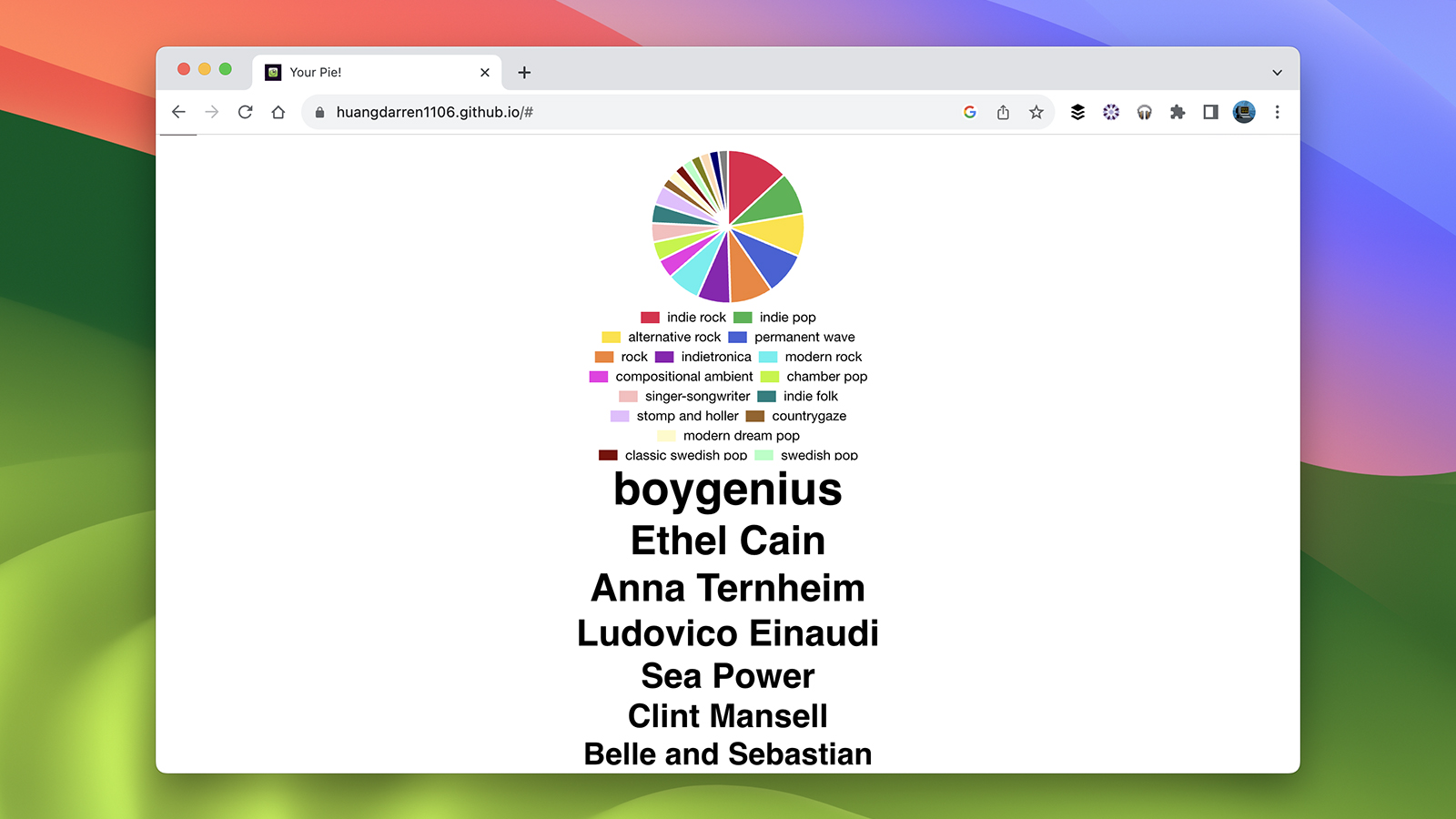Click the red indie rock pie slice
The height and width of the screenshot is (819, 1456).
pyautogui.click(x=752, y=180)
